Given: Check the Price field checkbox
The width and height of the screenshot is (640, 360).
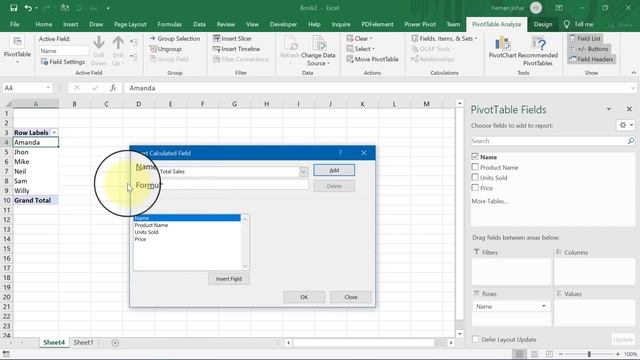Looking at the screenshot, I should [x=475, y=188].
